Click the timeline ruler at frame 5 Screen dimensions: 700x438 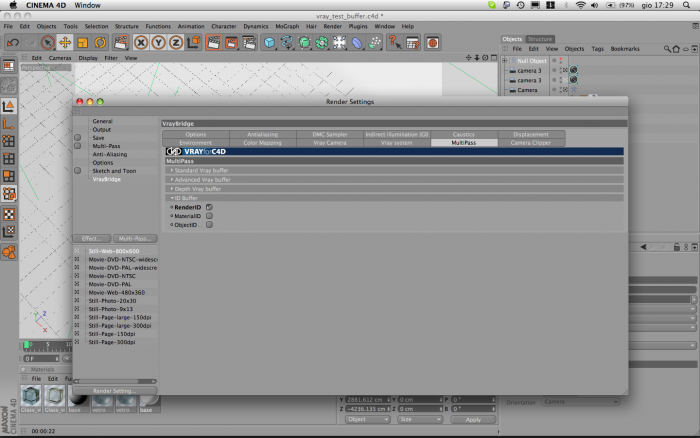(48, 344)
